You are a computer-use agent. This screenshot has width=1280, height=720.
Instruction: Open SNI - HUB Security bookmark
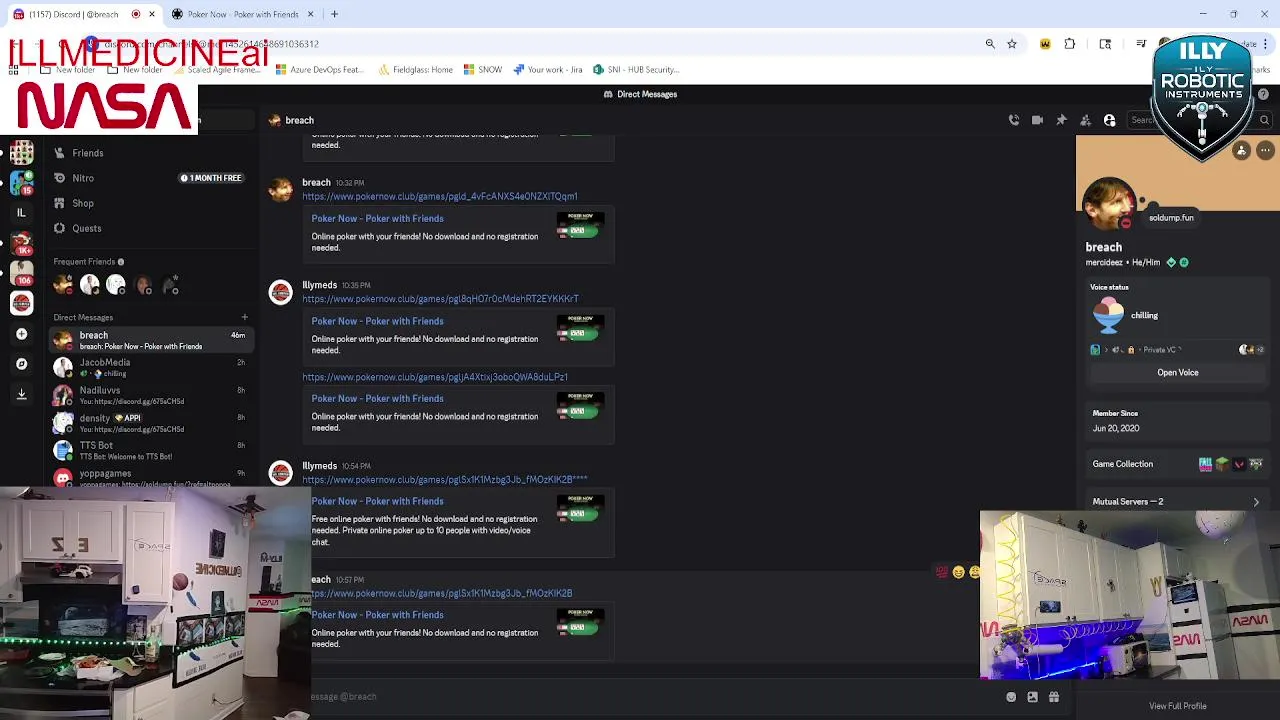637,70
